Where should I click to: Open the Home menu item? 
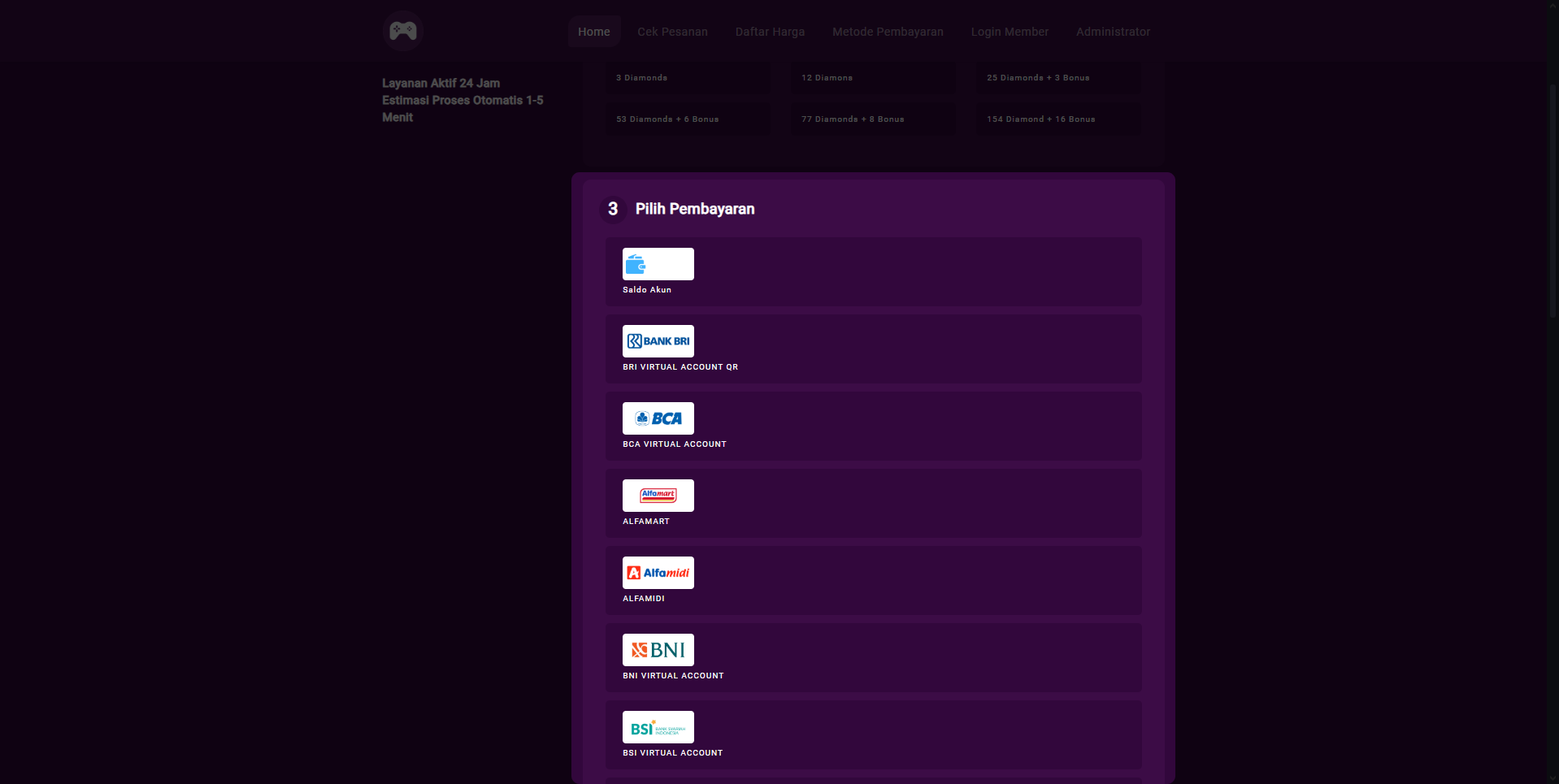pyautogui.click(x=594, y=32)
